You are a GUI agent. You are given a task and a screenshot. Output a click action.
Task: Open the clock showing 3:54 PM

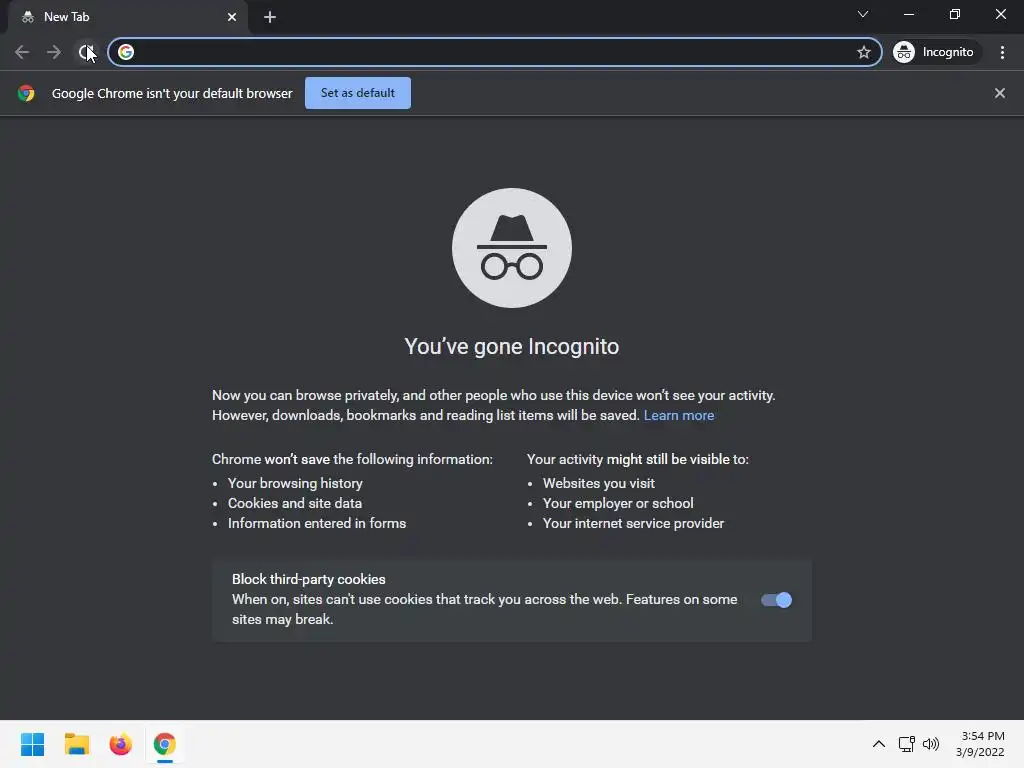980,744
